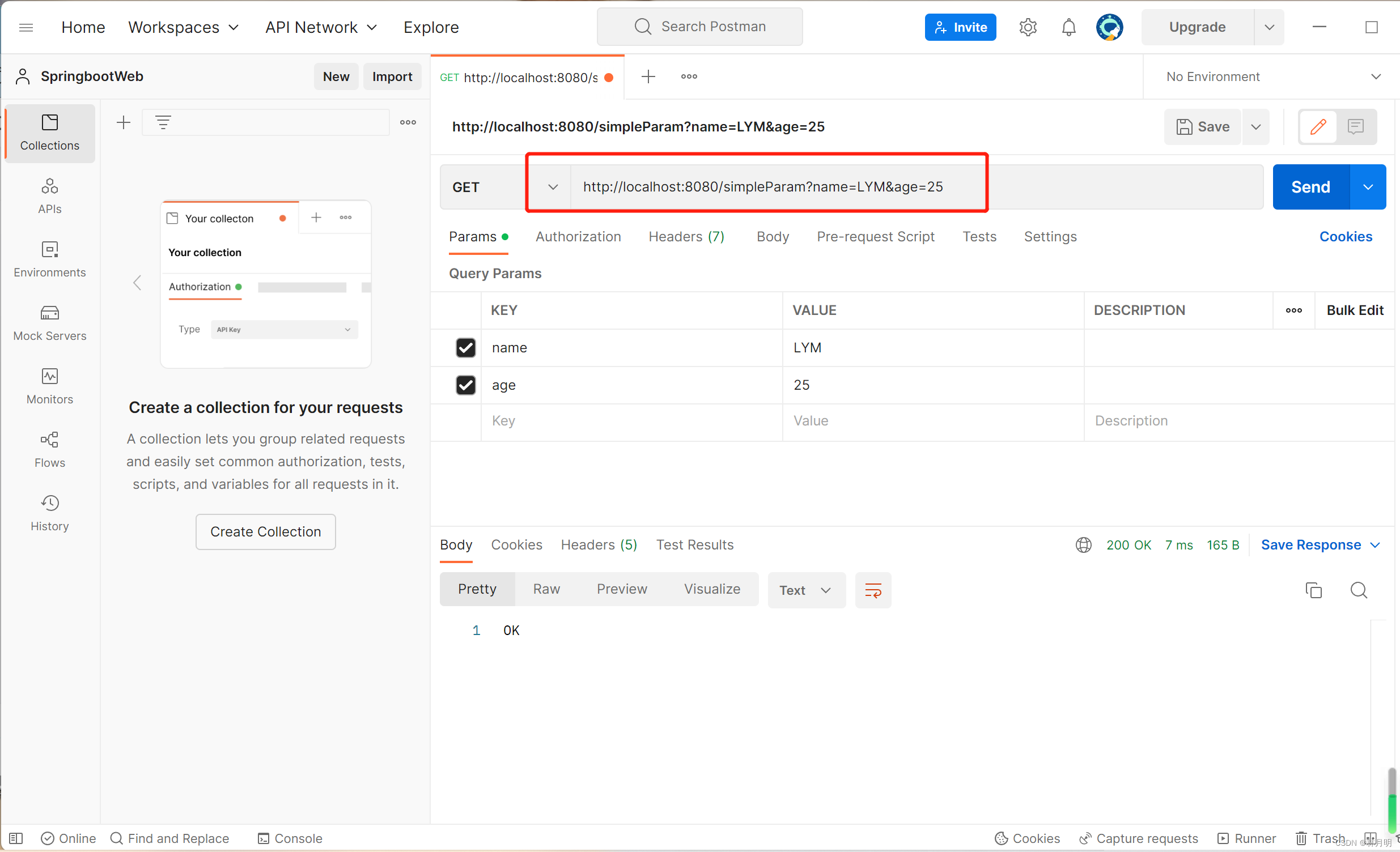Search response with magnifier icon
The height and width of the screenshot is (852, 1400).
point(1358,590)
